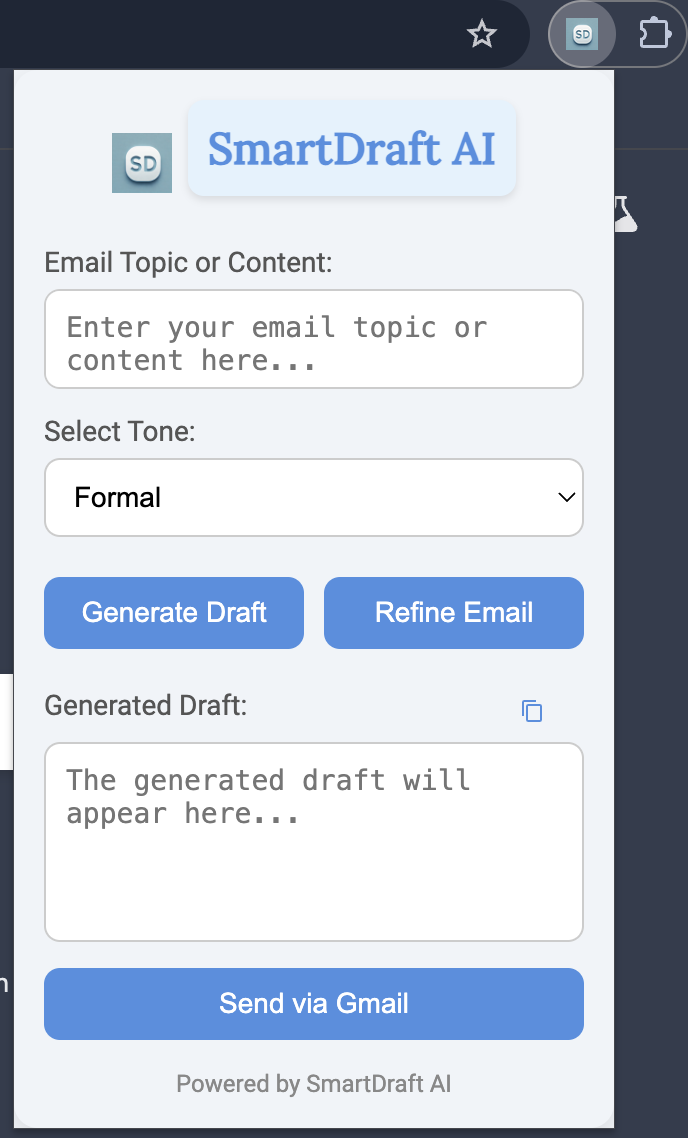Open the browser Extensions puzzle icon
Viewport: 688px width, 1138px height.
tap(655, 33)
